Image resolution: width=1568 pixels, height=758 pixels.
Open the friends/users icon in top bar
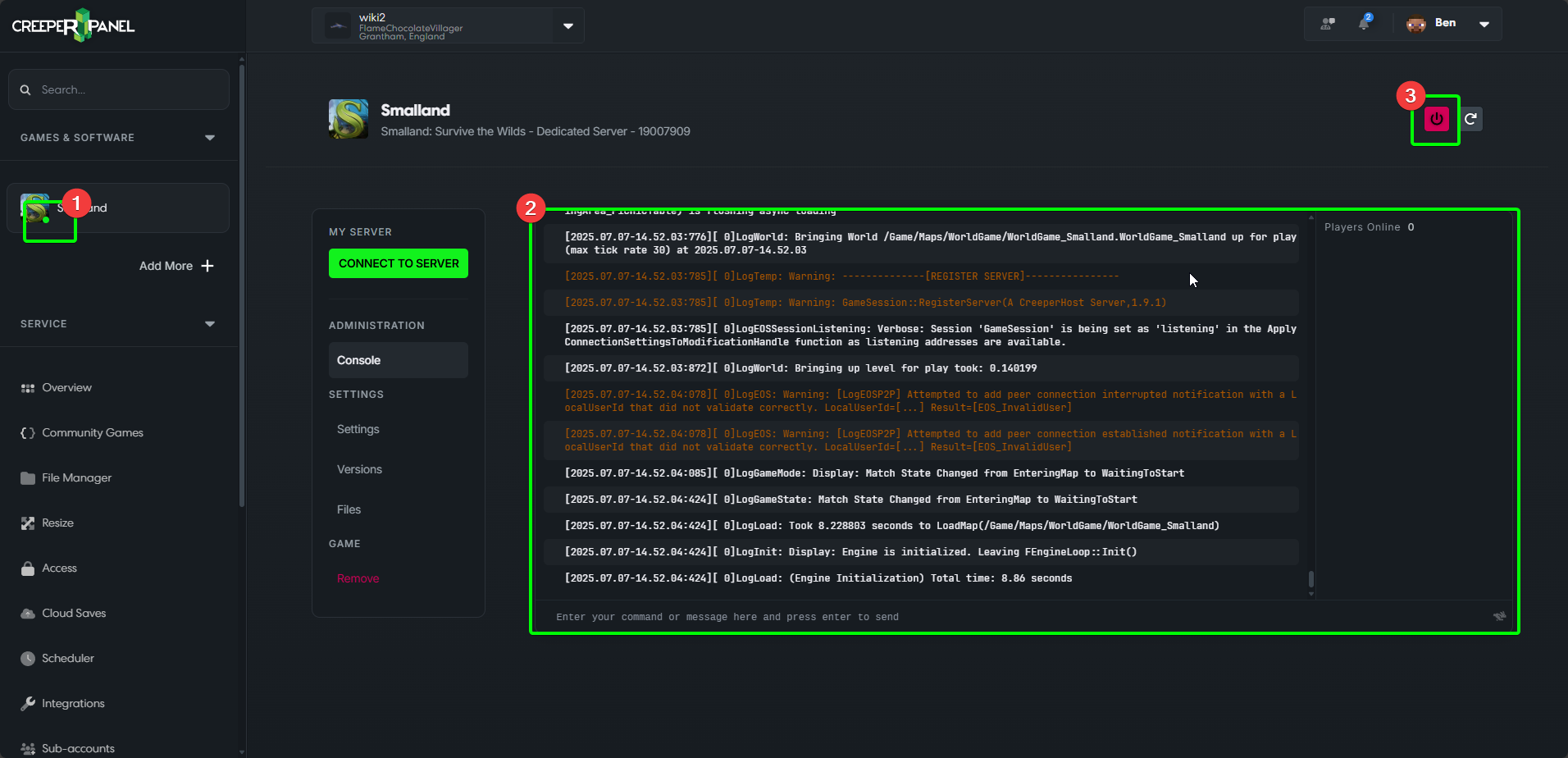1328,24
